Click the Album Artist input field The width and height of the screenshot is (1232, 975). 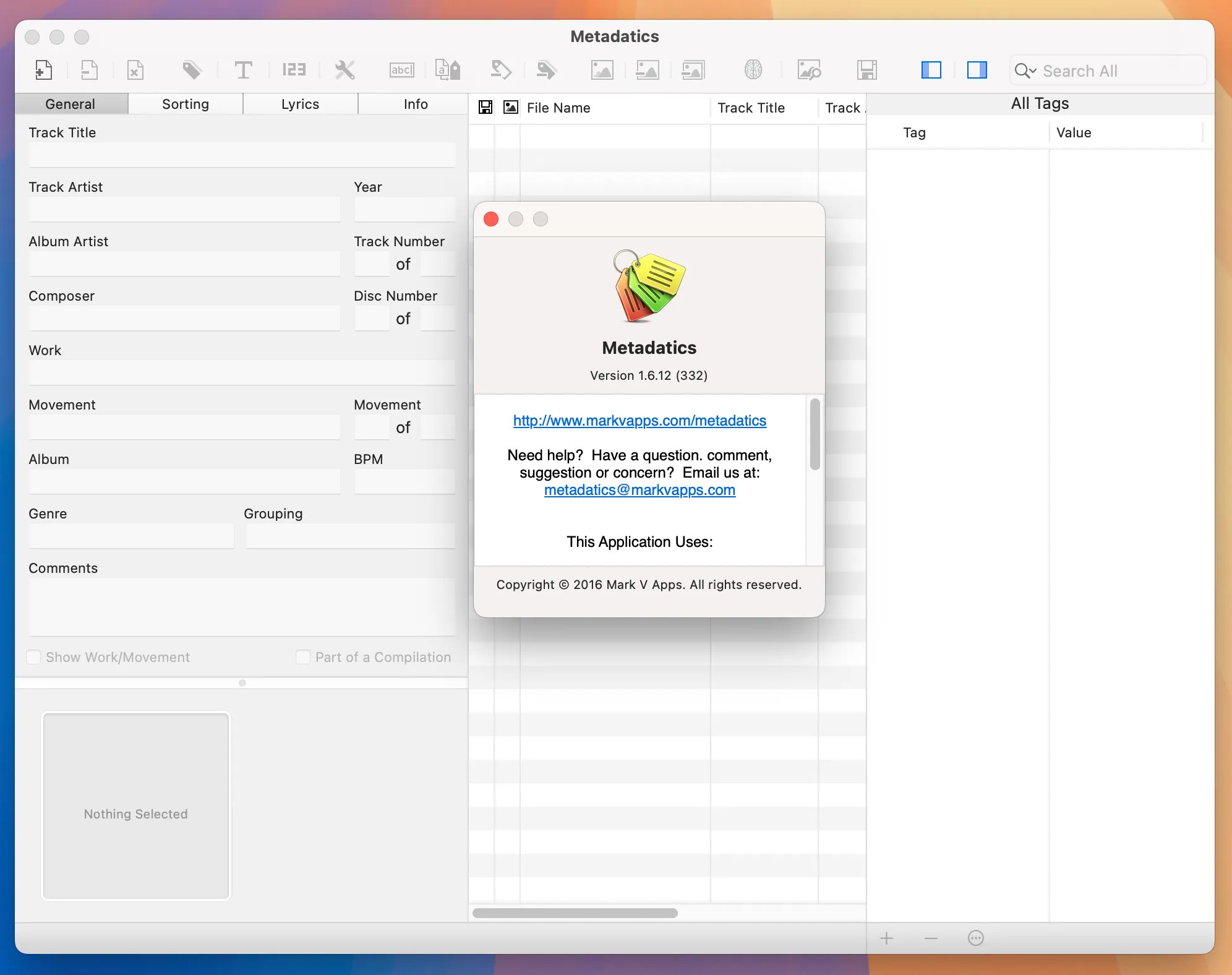(184, 264)
